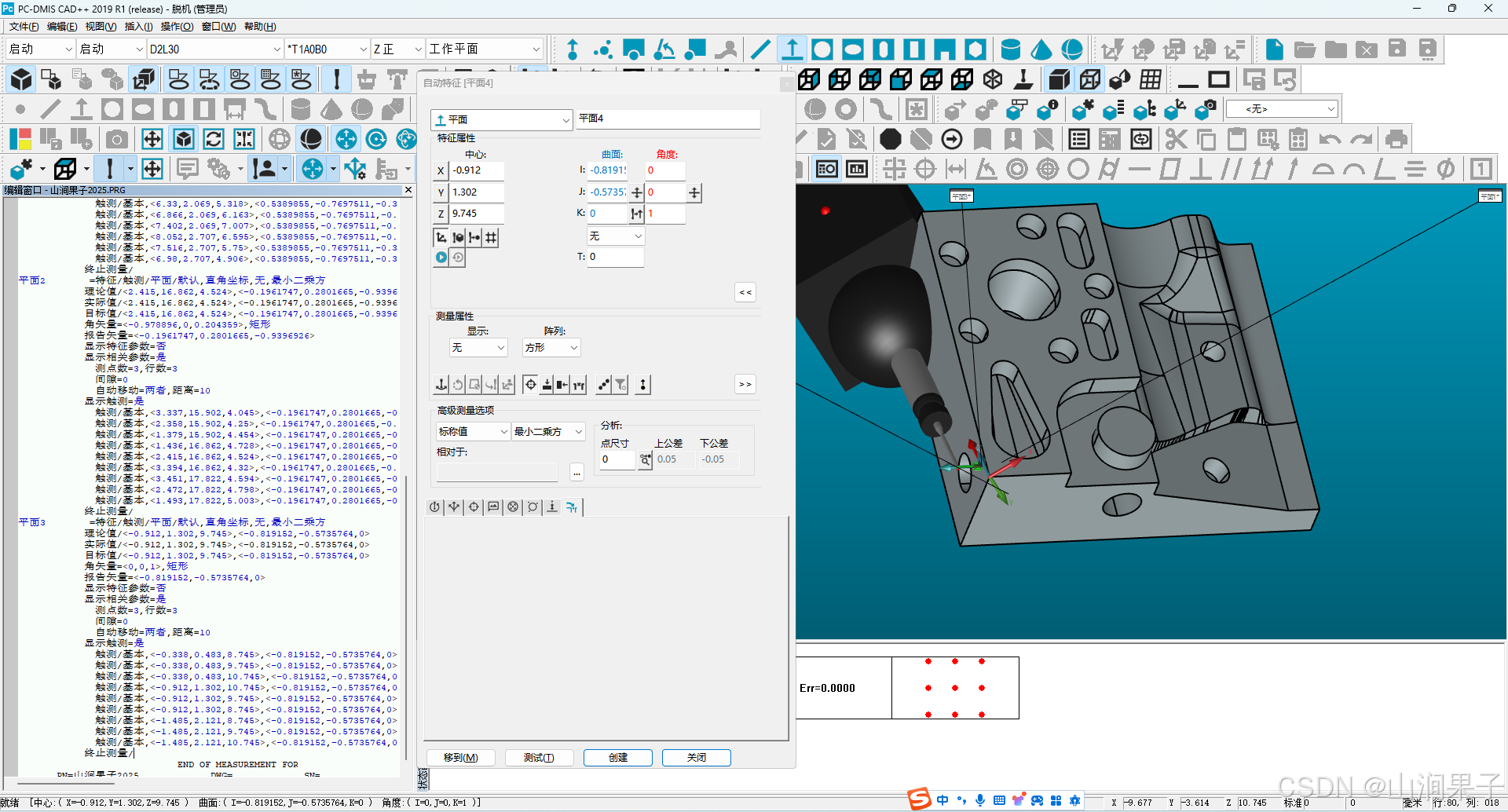The image size is (1508, 812).
Task: Click the print icon in toolbar
Action: 1396,139
